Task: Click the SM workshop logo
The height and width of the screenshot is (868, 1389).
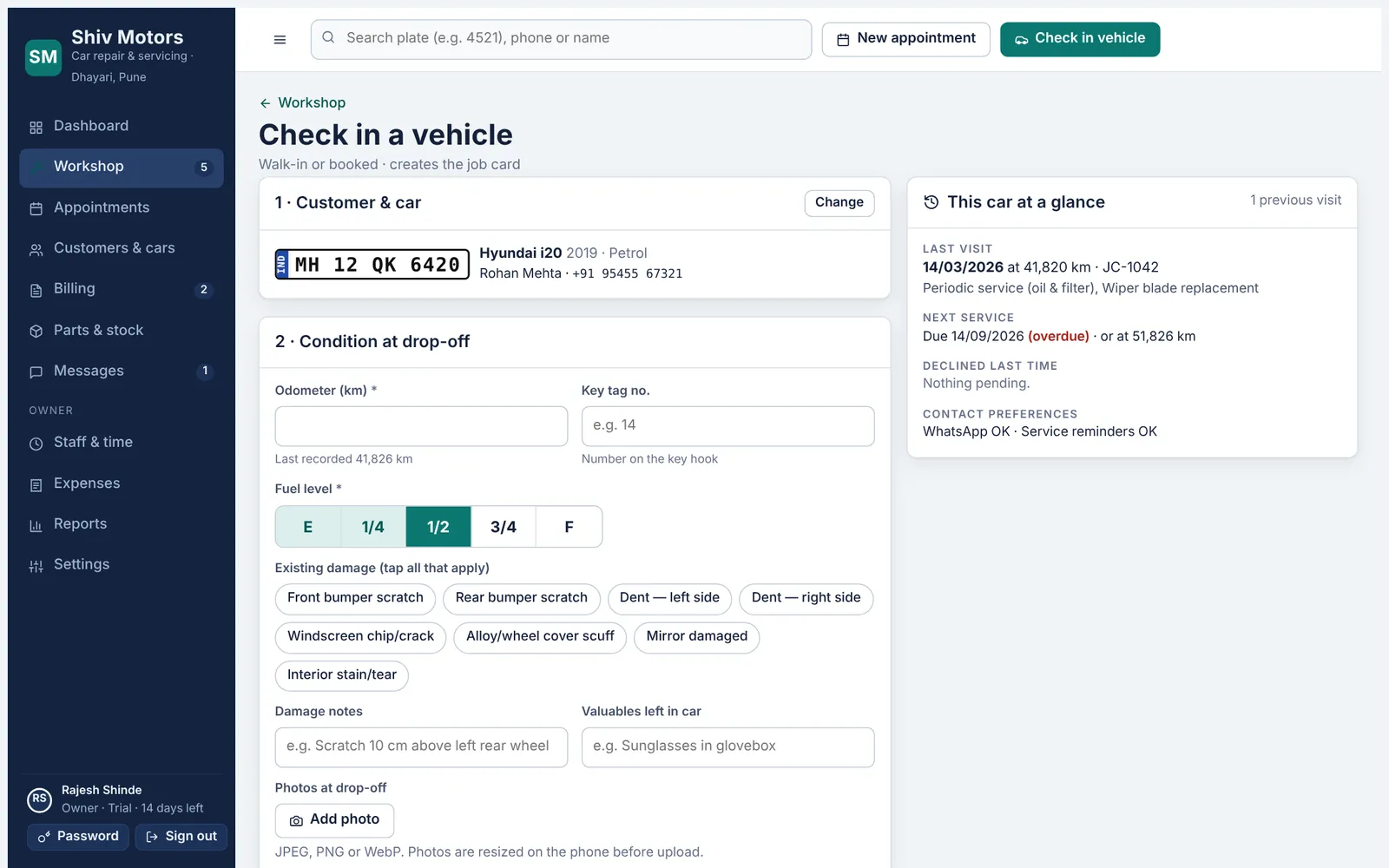Action: pyautogui.click(x=43, y=57)
